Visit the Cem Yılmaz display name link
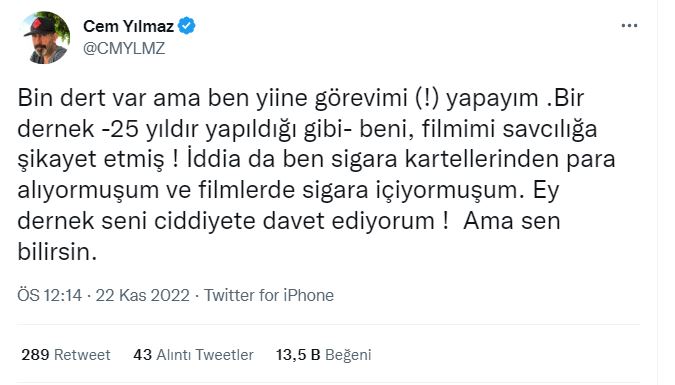Image resolution: width=675 pixels, height=385 pixels. tap(128, 26)
